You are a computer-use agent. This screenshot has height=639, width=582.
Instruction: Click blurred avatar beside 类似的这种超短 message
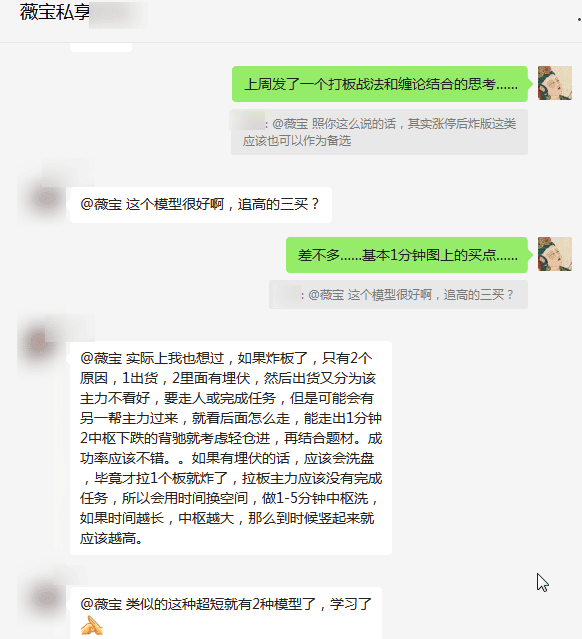(46, 598)
